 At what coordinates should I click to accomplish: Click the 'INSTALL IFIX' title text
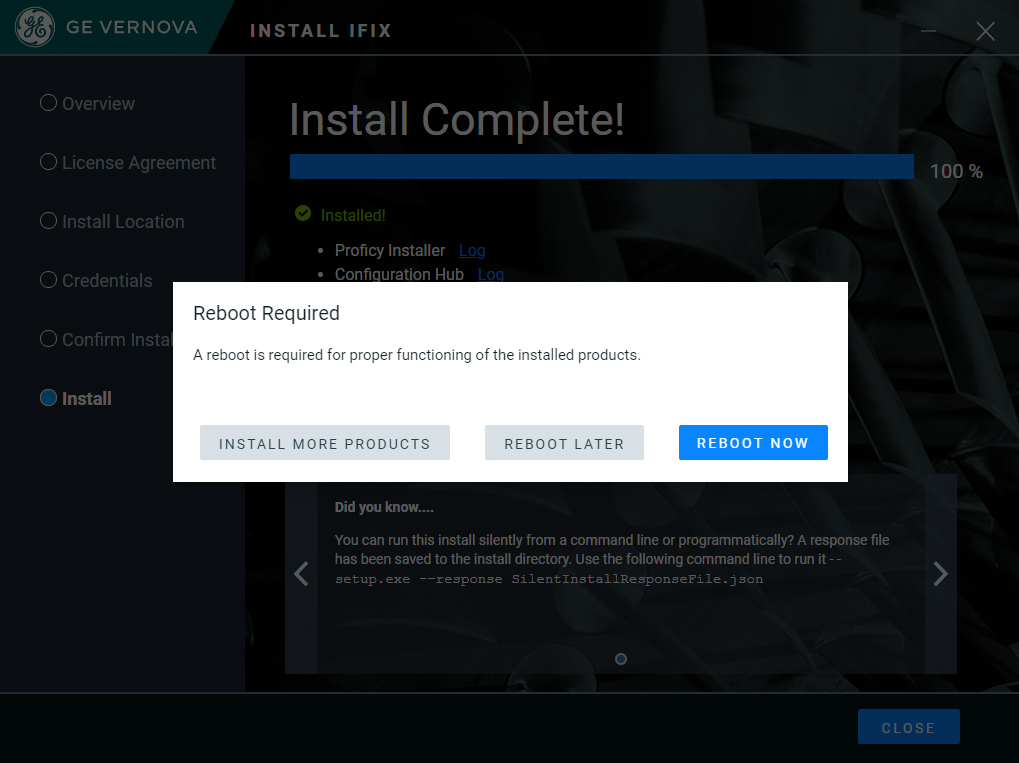click(320, 31)
